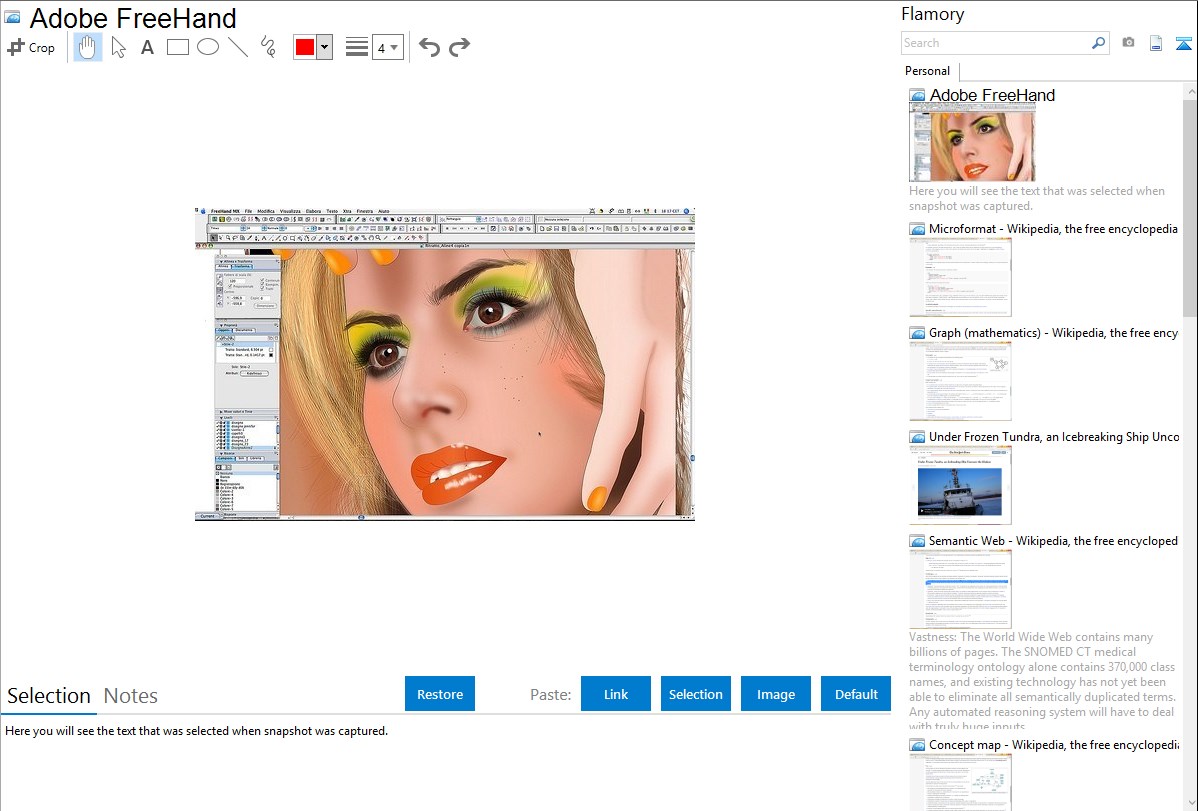Screen dimensions: 1198x811
Task: Select the Crop tool
Action: point(31,47)
